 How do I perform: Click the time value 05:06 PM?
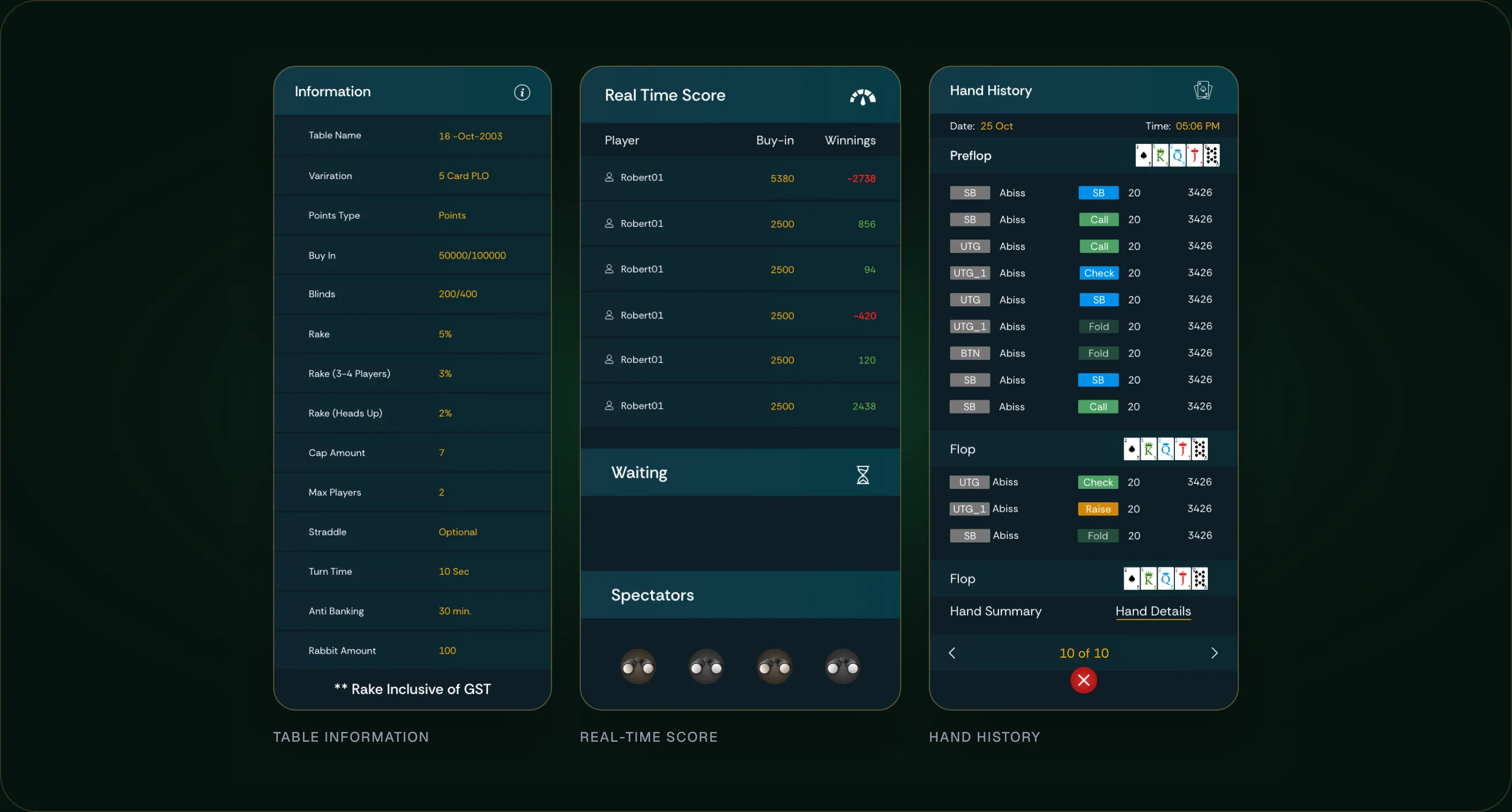pyautogui.click(x=1197, y=126)
